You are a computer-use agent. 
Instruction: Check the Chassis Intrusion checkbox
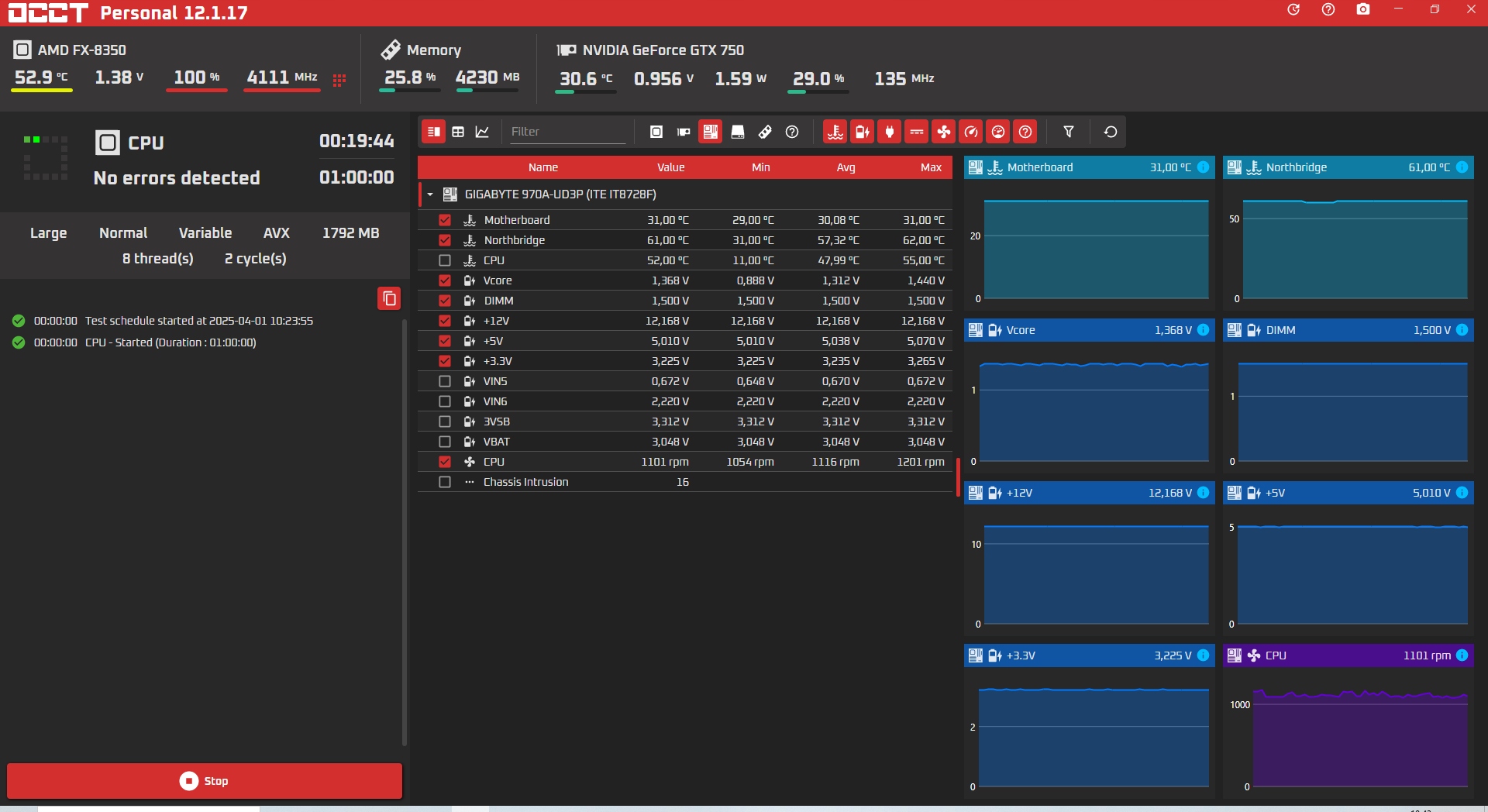tap(445, 482)
